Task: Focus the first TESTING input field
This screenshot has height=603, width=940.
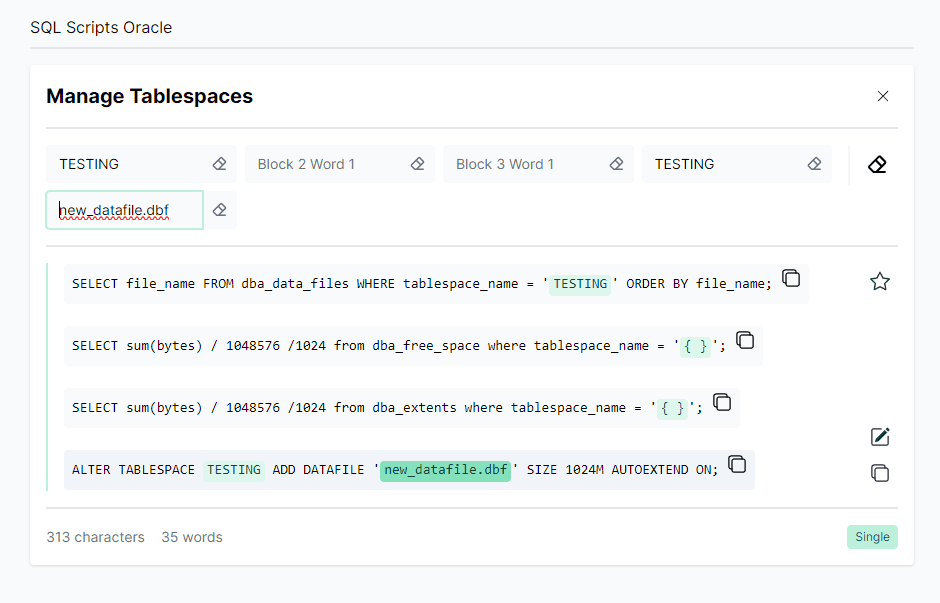Action: (126, 164)
